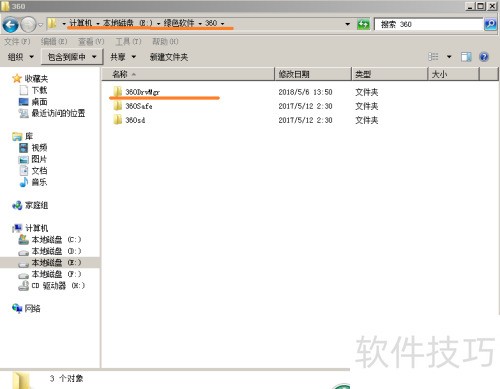Click the search magnifier icon
The width and height of the screenshot is (500, 389).
tap(490, 24)
